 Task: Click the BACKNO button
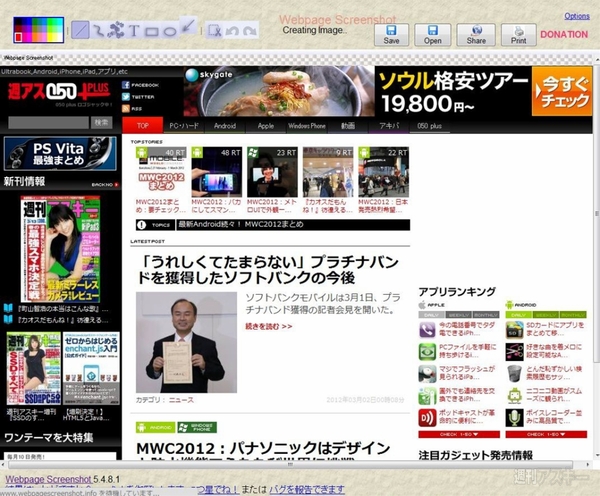(105, 185)
